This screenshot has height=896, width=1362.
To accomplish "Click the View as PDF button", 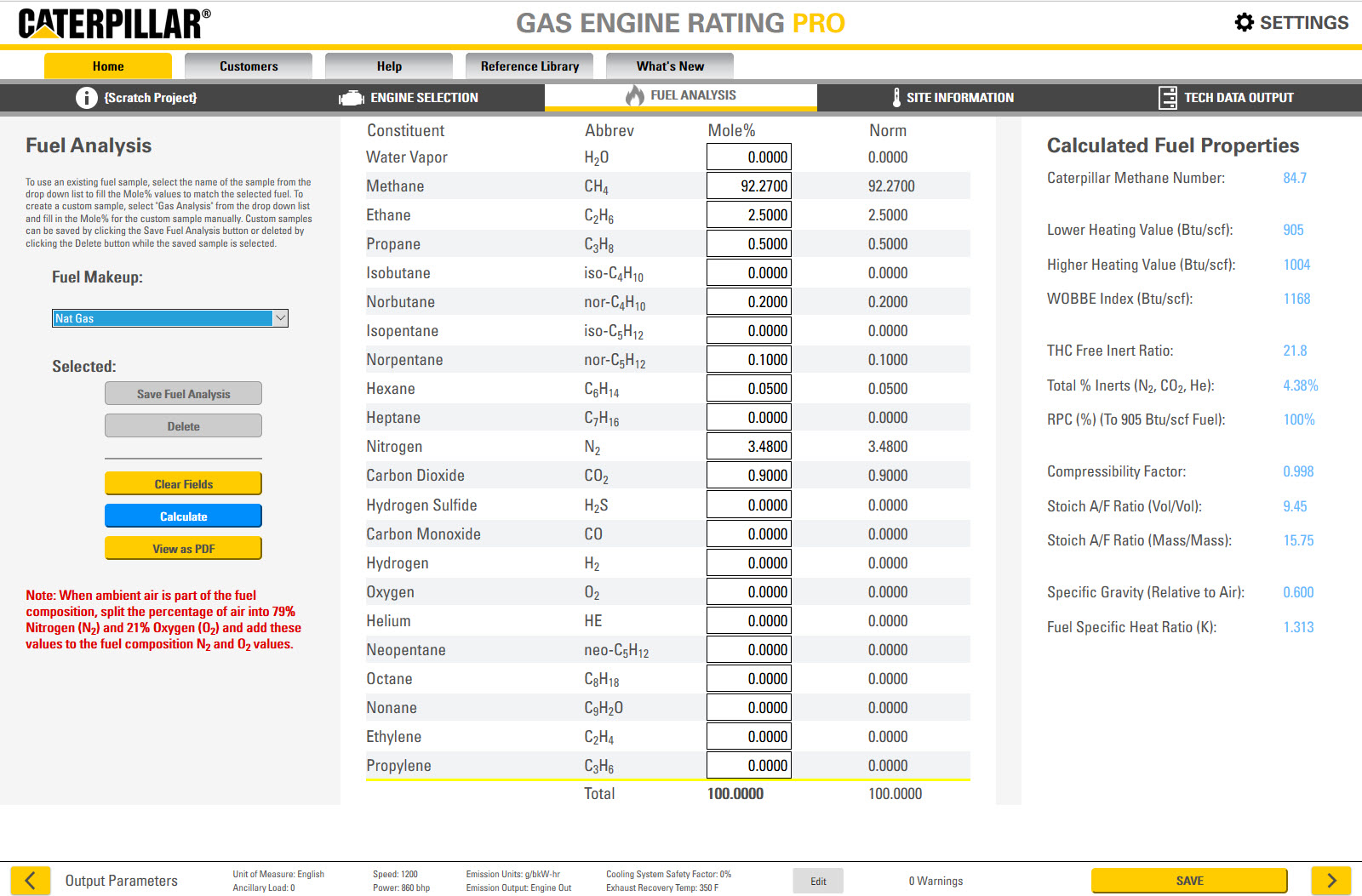I will click(x=183, y=549).
